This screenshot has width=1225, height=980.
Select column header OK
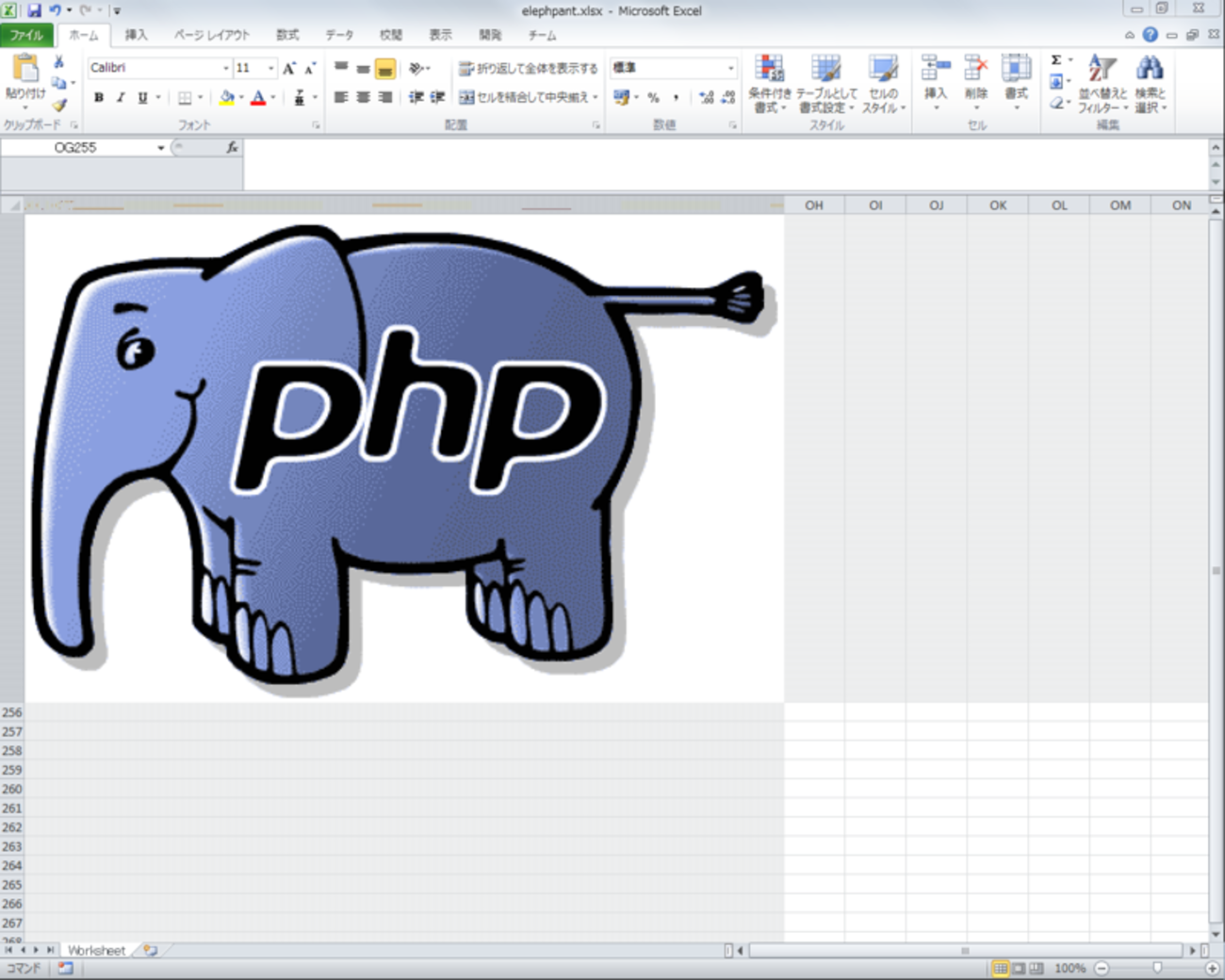click(x=998, y=204)
